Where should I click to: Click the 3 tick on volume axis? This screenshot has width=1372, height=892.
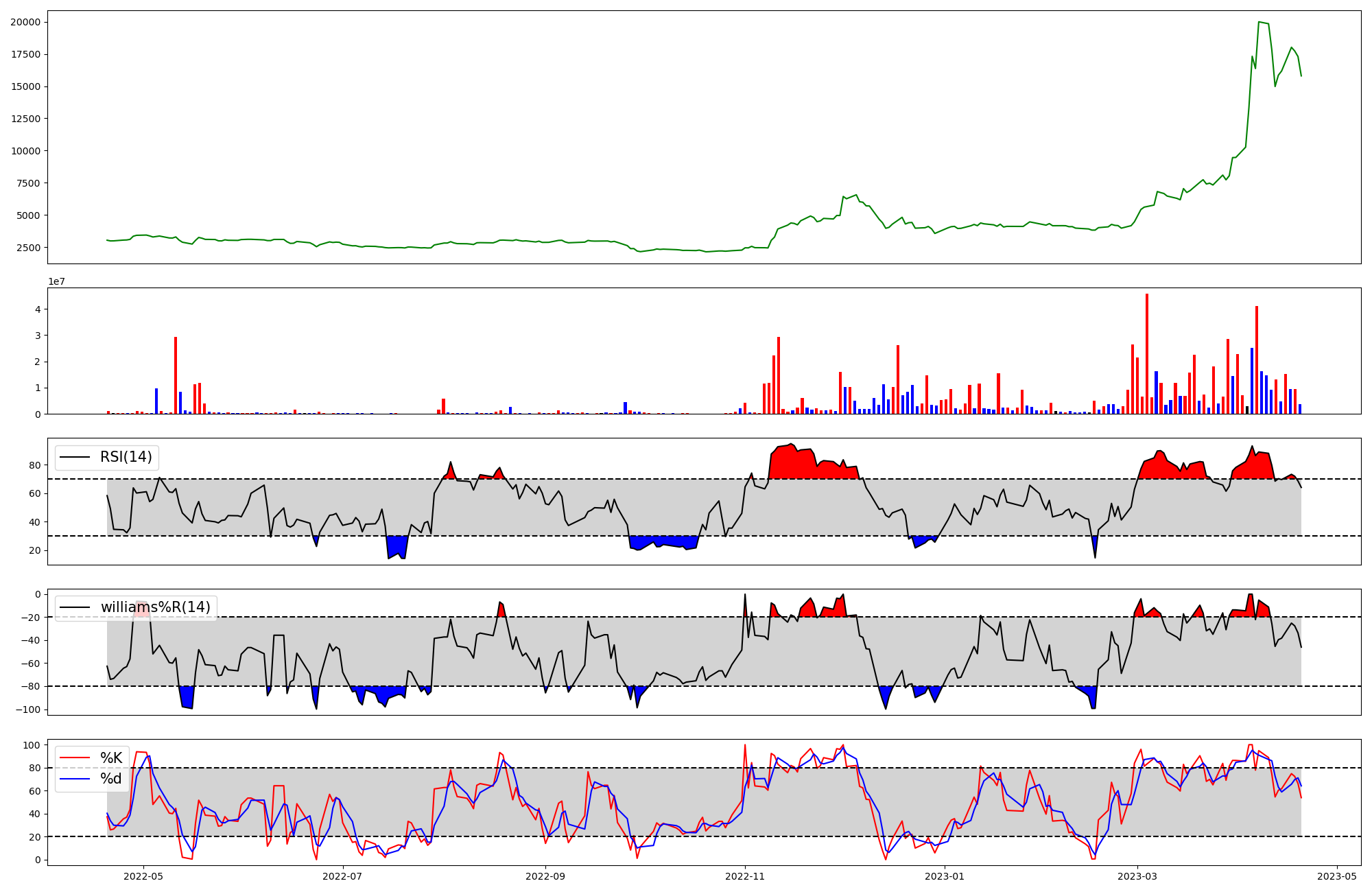(x=37, y=336)
